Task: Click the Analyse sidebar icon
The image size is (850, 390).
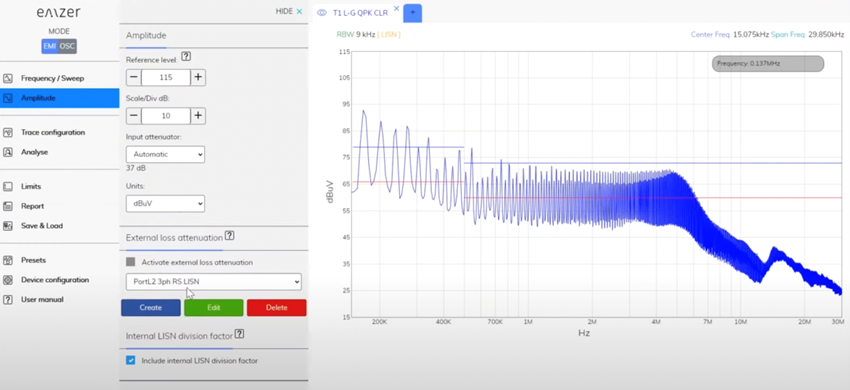Action: [x=8, y=152]
